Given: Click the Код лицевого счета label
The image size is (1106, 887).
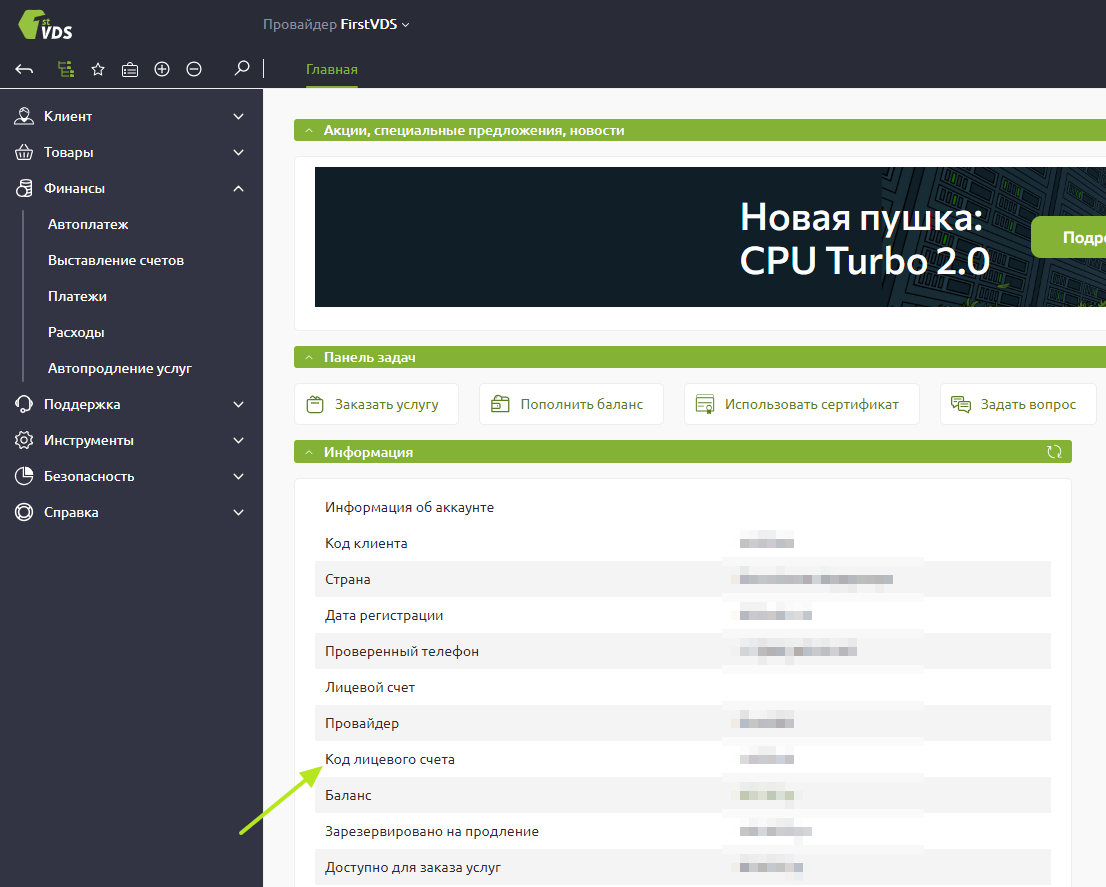Looking at the screenshot, I should [390, 759].
